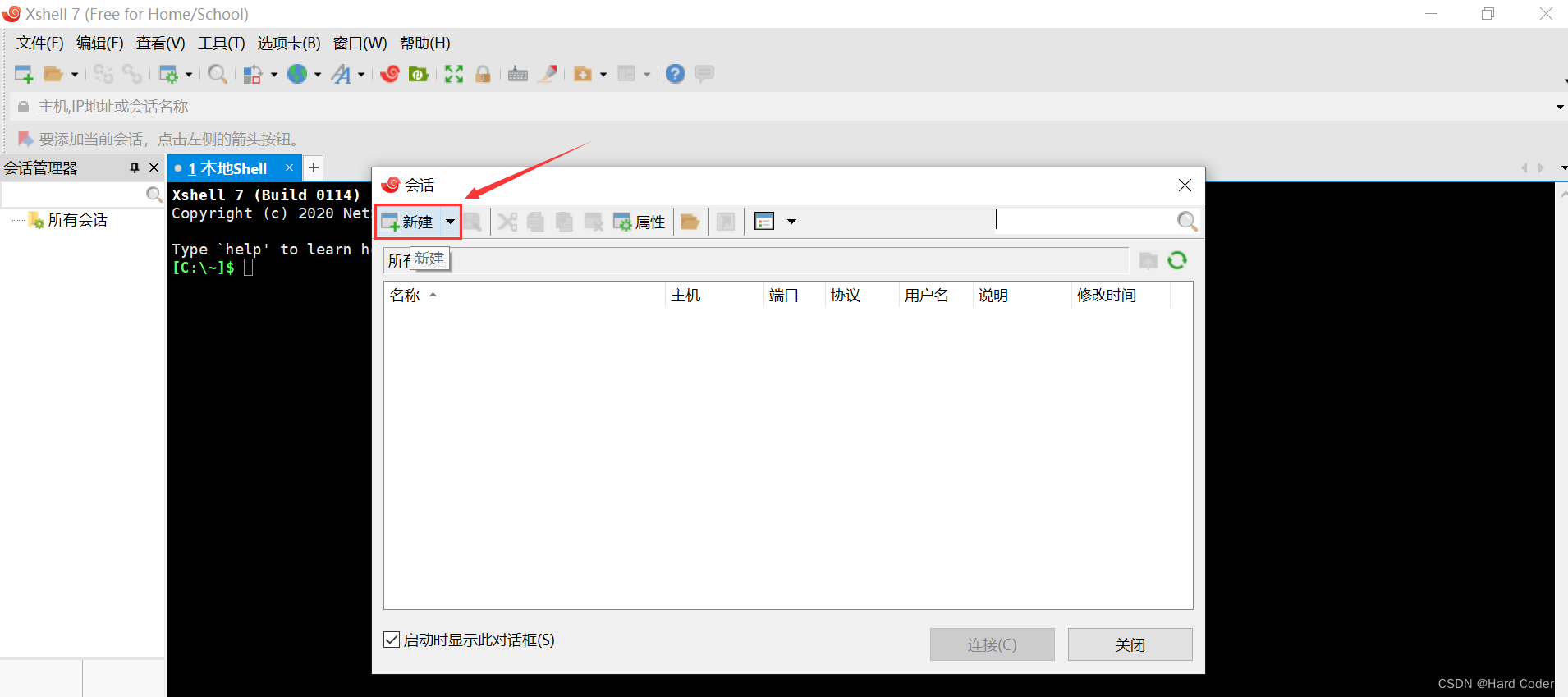Click the Open folder icon in main toolbar
The image size is (1568, 697).
click(53, 74)
